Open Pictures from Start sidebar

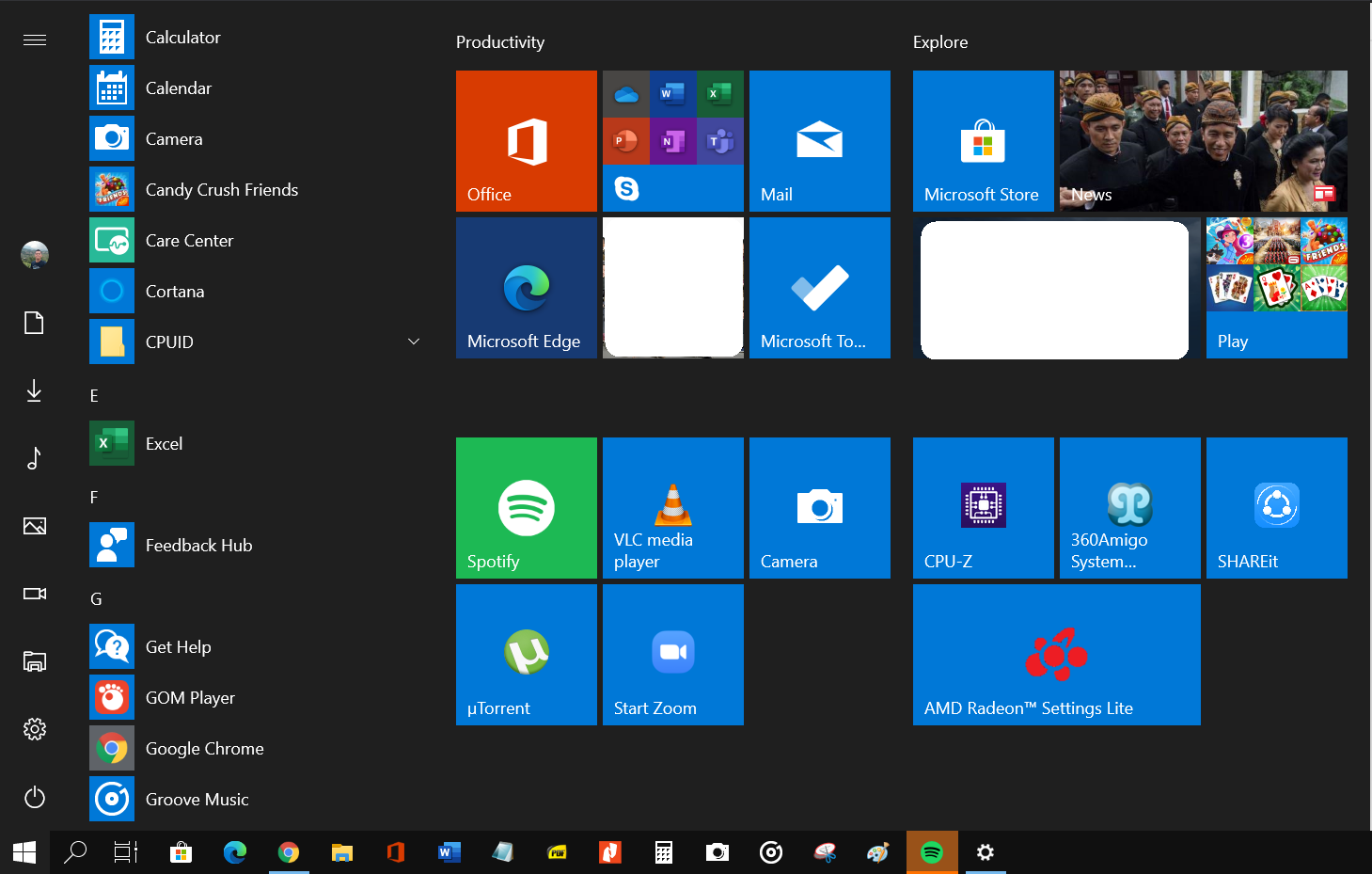[35, 526]
